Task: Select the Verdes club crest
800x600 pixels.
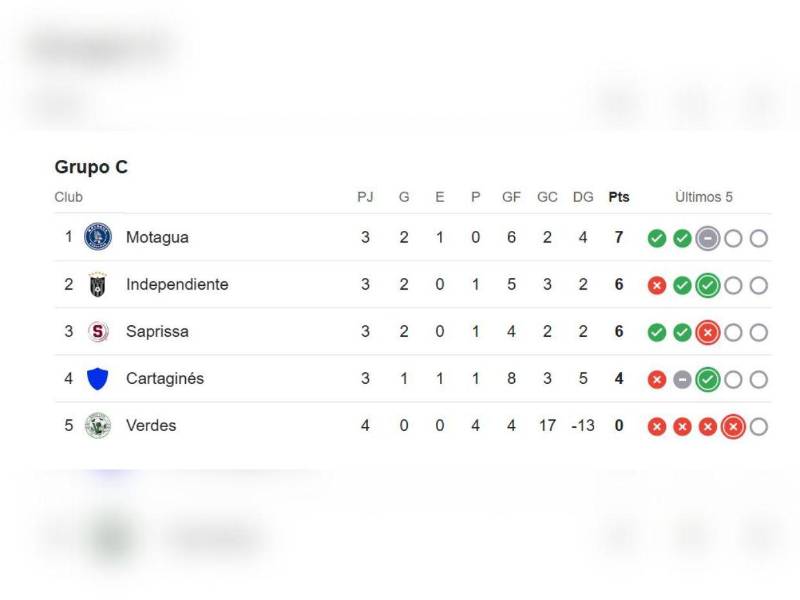Action: (97, 425)
